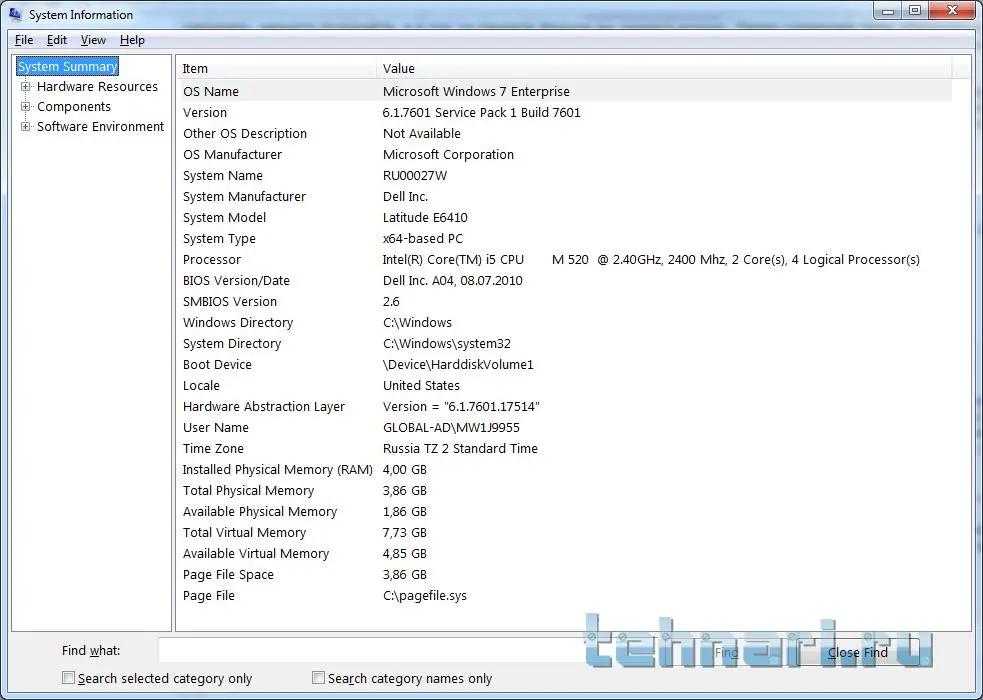Maximize the System Information window
The height and width of the screenshot is (700, 983).
[x=914, y=10]
